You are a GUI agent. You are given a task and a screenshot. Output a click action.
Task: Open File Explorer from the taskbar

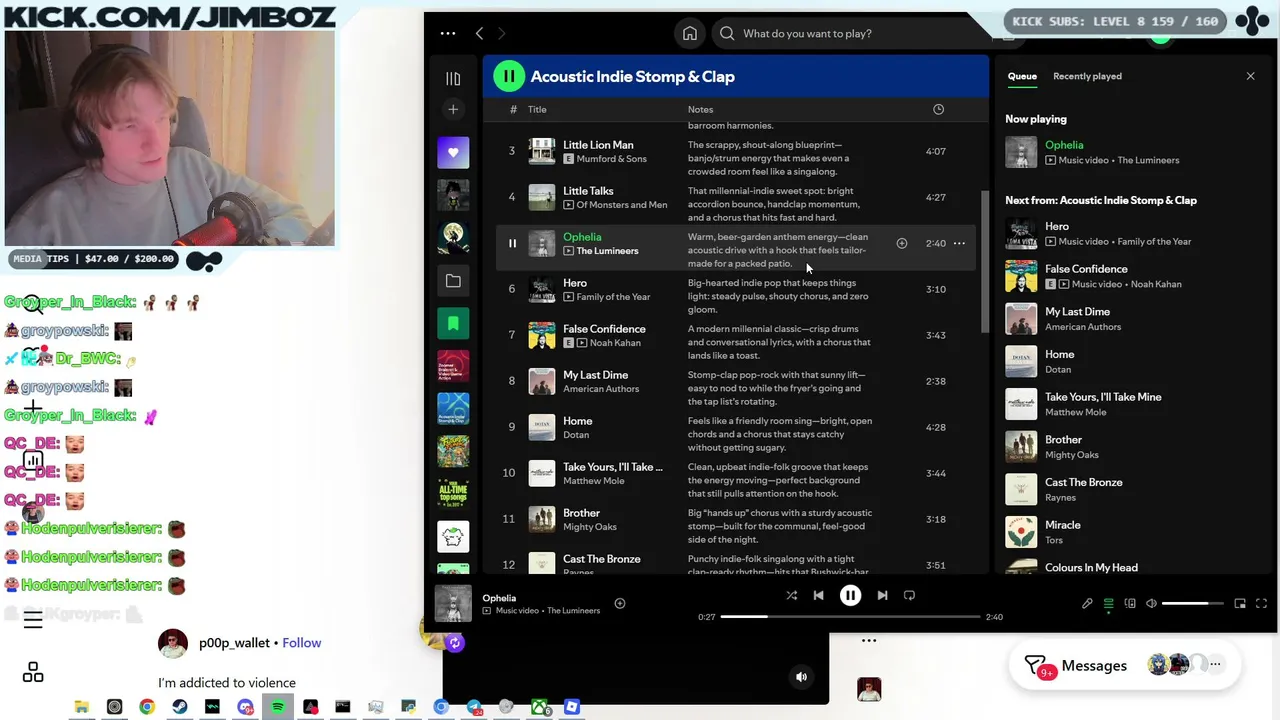pos(82,707)
